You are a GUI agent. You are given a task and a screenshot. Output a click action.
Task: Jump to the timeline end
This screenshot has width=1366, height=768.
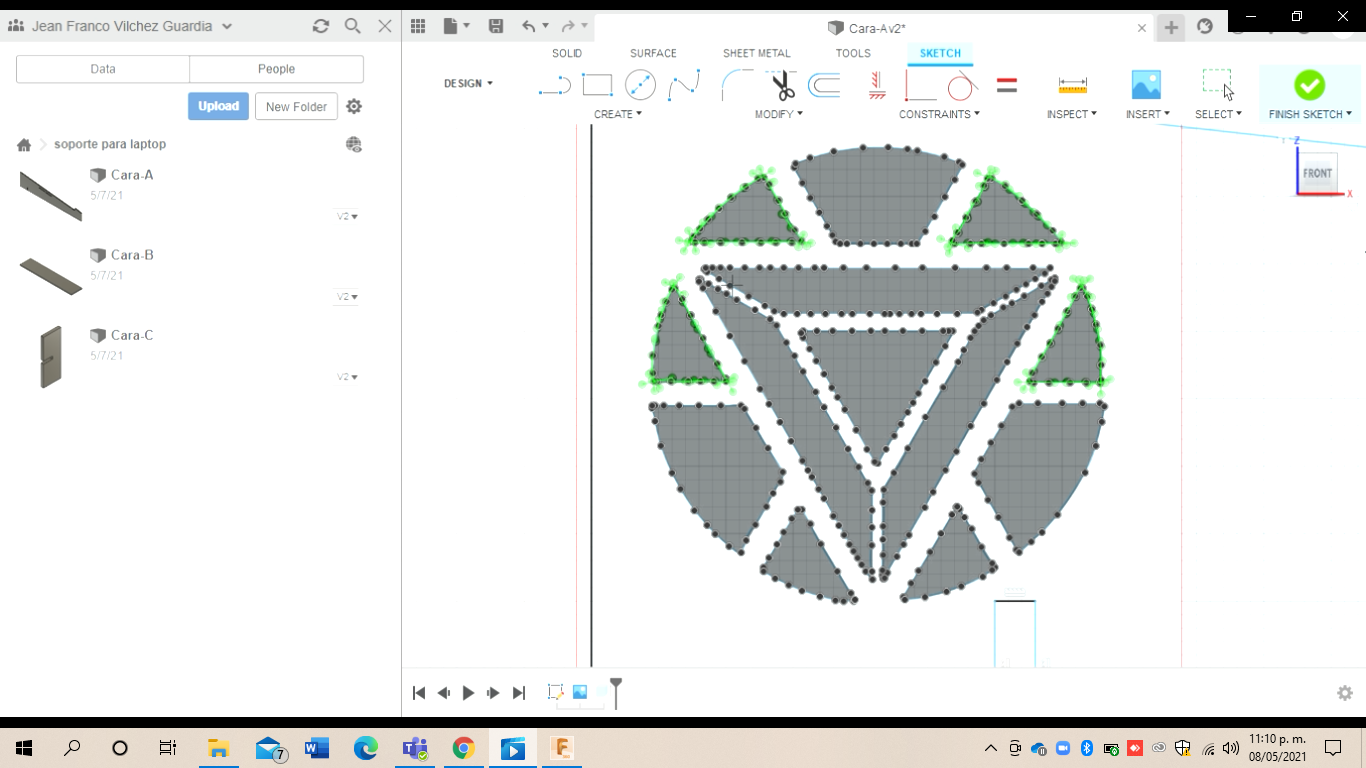518,693
